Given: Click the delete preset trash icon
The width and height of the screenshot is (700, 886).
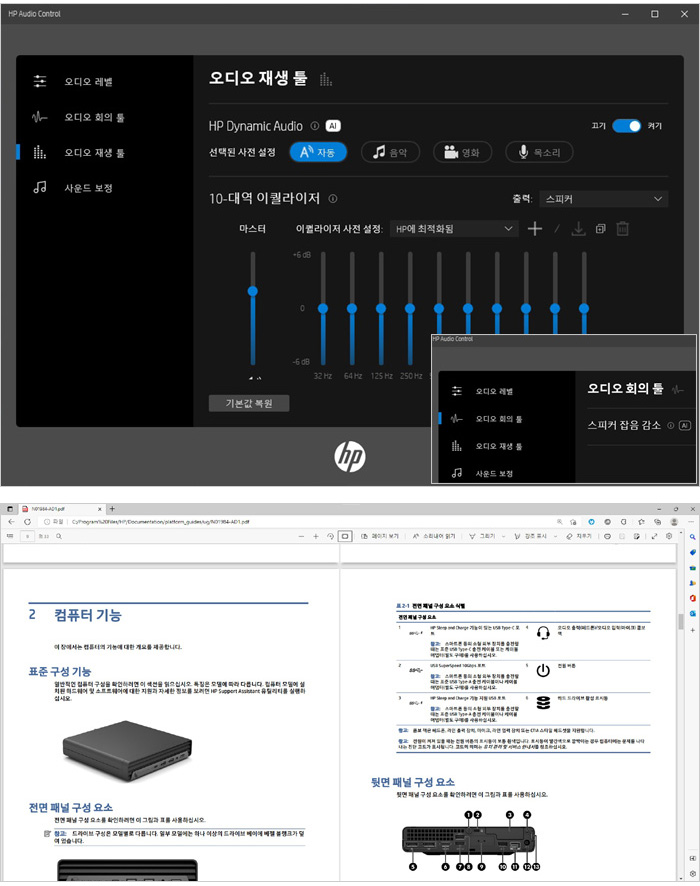Looking at the screenshot, I should (623, 229).
